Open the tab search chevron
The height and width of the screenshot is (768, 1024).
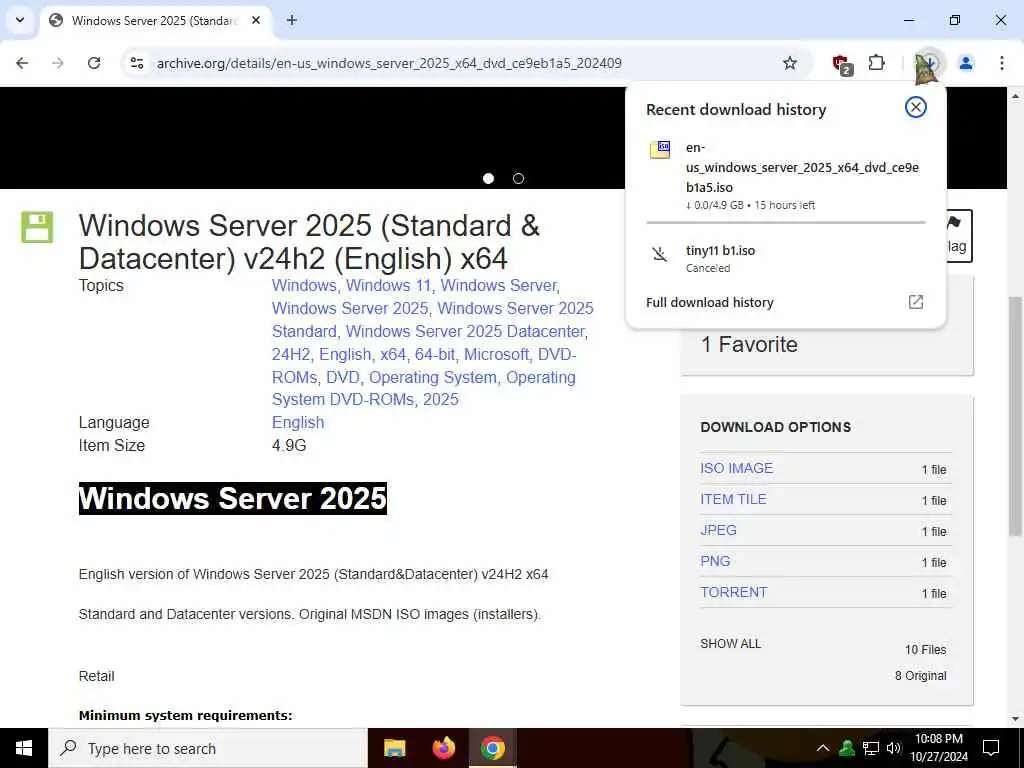pos(20,20)
